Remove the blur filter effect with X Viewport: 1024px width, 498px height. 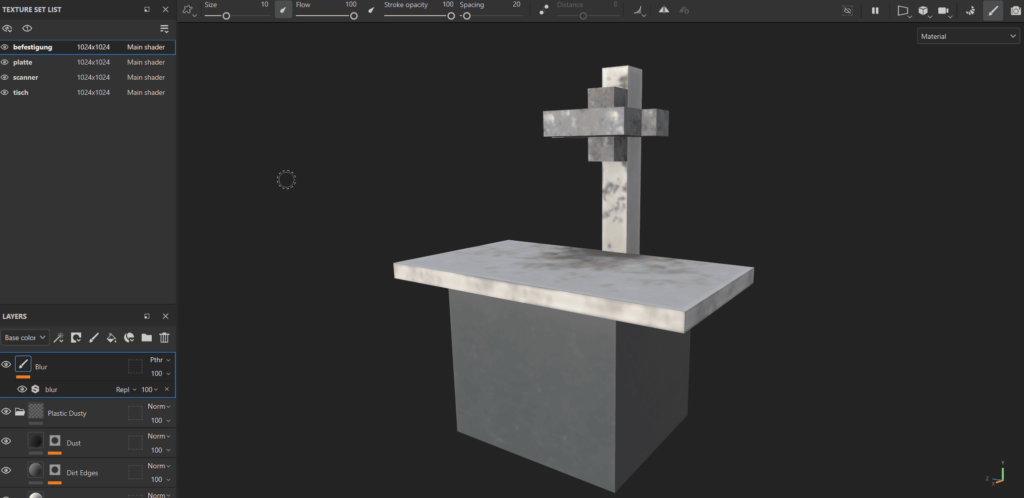[x=167, y=389]
